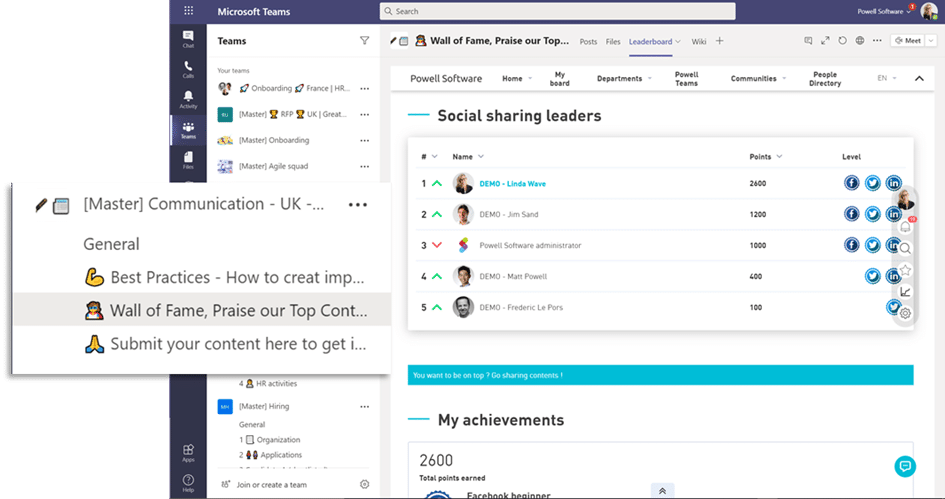The image size is (945, 499).
Task: Open the Activity bell icon
Action: point(188,99)
